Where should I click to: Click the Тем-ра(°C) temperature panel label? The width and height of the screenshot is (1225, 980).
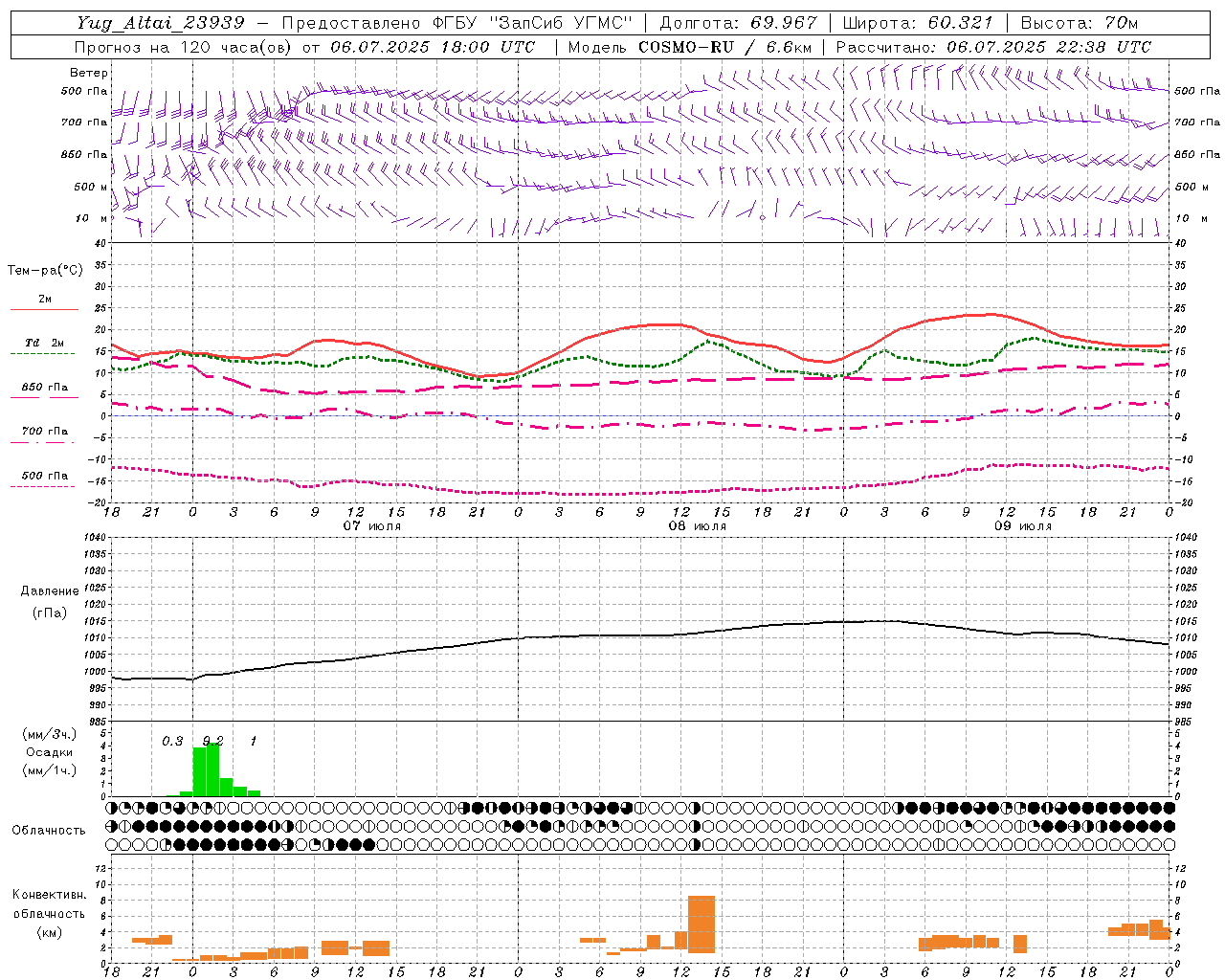(45, 271)
